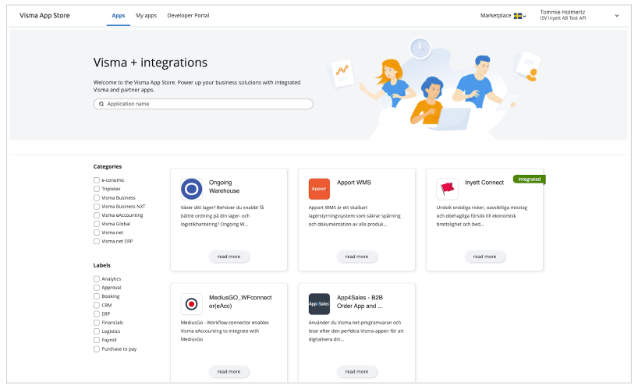Open the Developer Portal tab
Screen dimensions: 636x387
(188, 16)
